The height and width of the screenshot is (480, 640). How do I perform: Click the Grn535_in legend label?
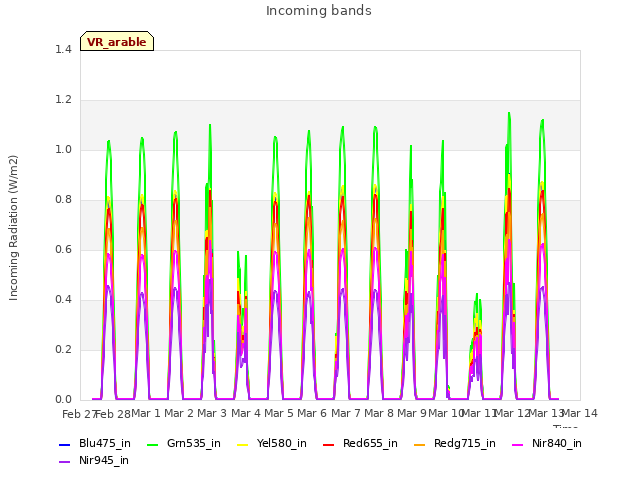(194, 443)
